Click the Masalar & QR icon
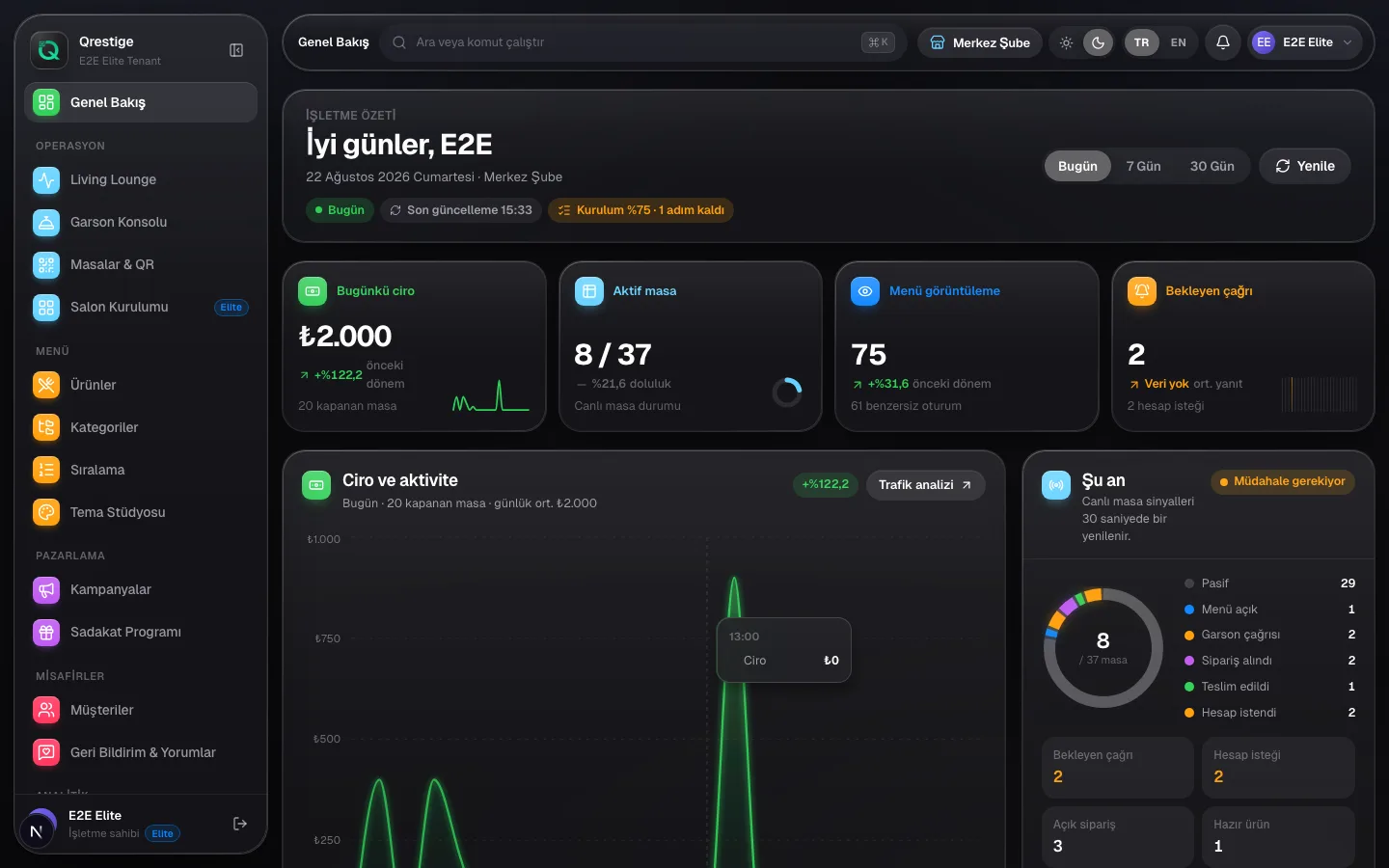This screenshot has width=1389, height=868. [x=46, y=264]
